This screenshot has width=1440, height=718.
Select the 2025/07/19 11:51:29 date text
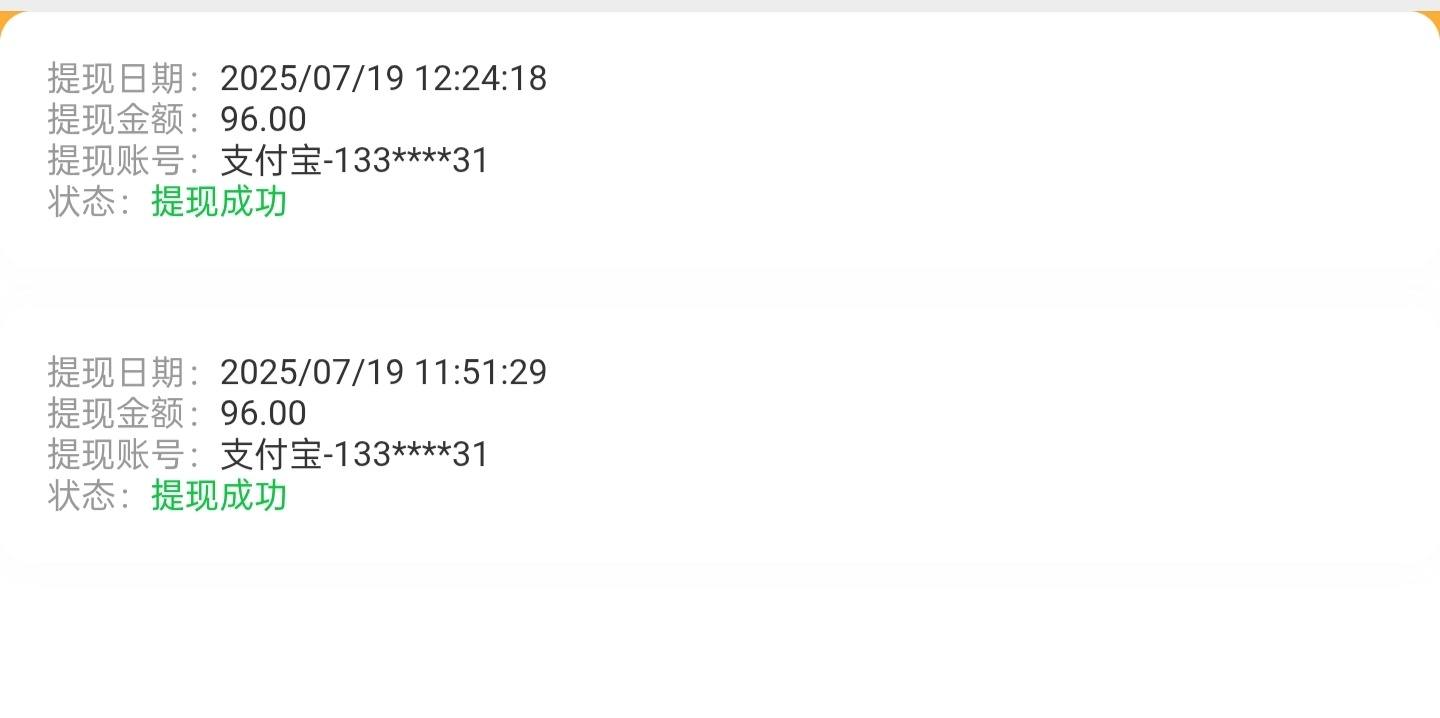(x=383, y=372)
